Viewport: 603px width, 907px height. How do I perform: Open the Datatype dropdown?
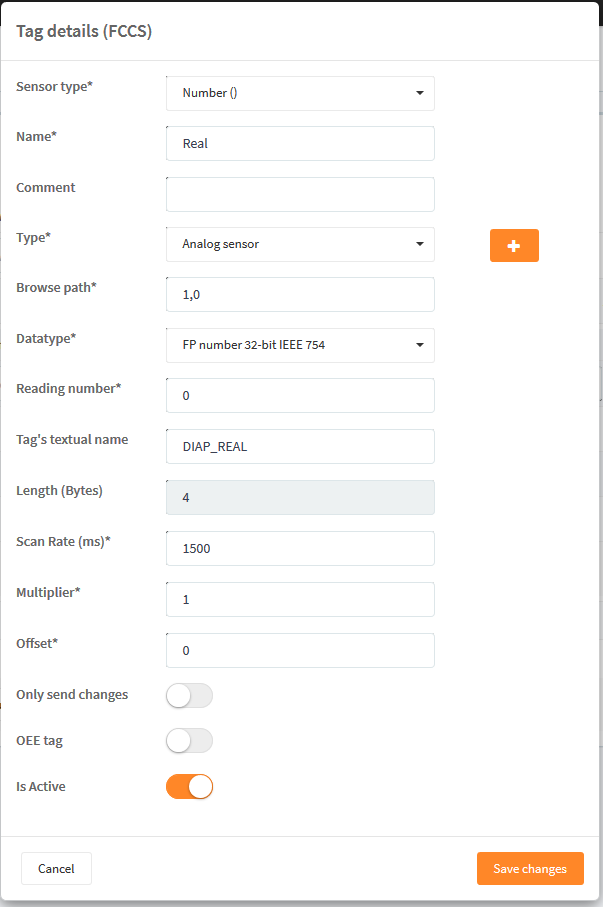pyautogui.click(x=300, y=345)
